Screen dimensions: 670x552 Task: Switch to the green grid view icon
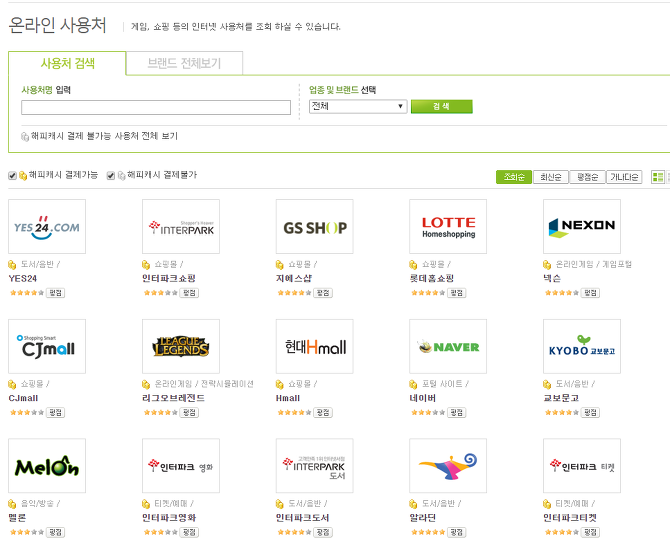[x=658, y=177]
